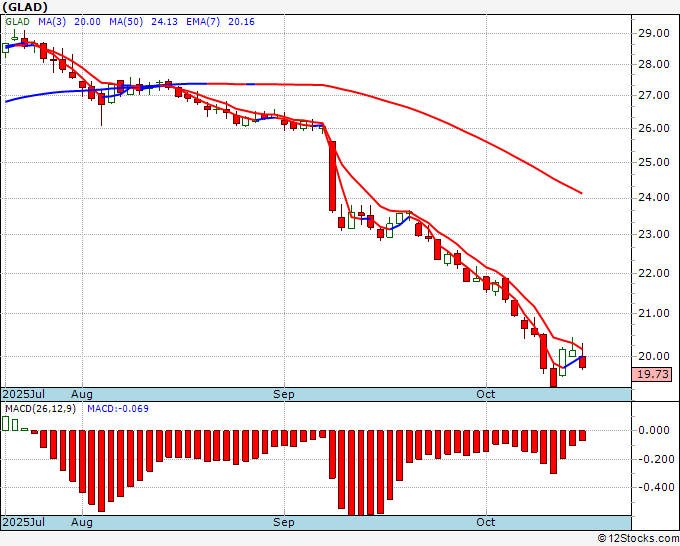Click the last red candle near 19.73
The width and height of the screenshot is (680, 546).
[x=582, y=362]
